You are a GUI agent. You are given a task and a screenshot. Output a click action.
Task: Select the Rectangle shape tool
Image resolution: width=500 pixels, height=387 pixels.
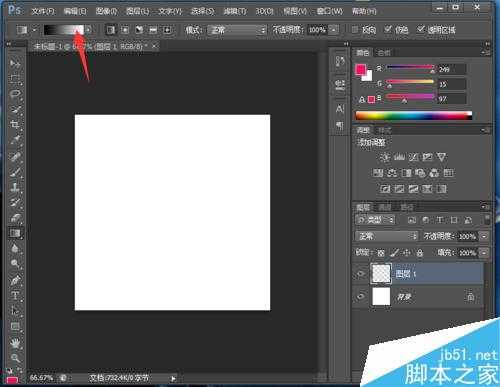15,326
